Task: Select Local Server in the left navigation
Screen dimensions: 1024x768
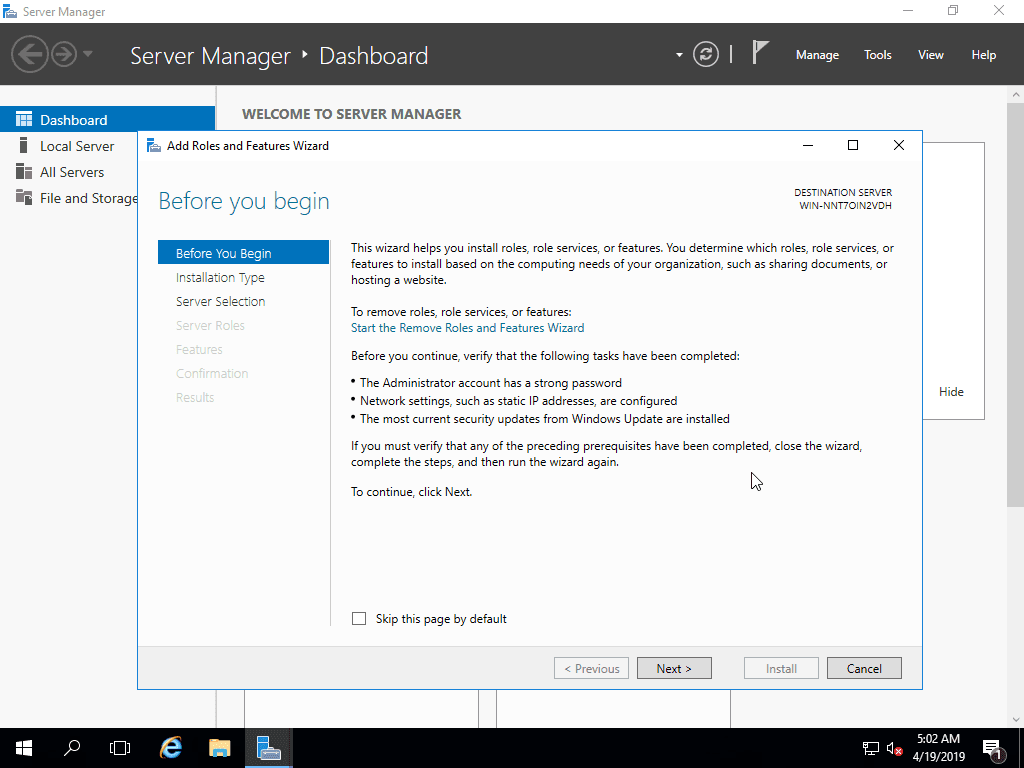Action: coord(77,146)
